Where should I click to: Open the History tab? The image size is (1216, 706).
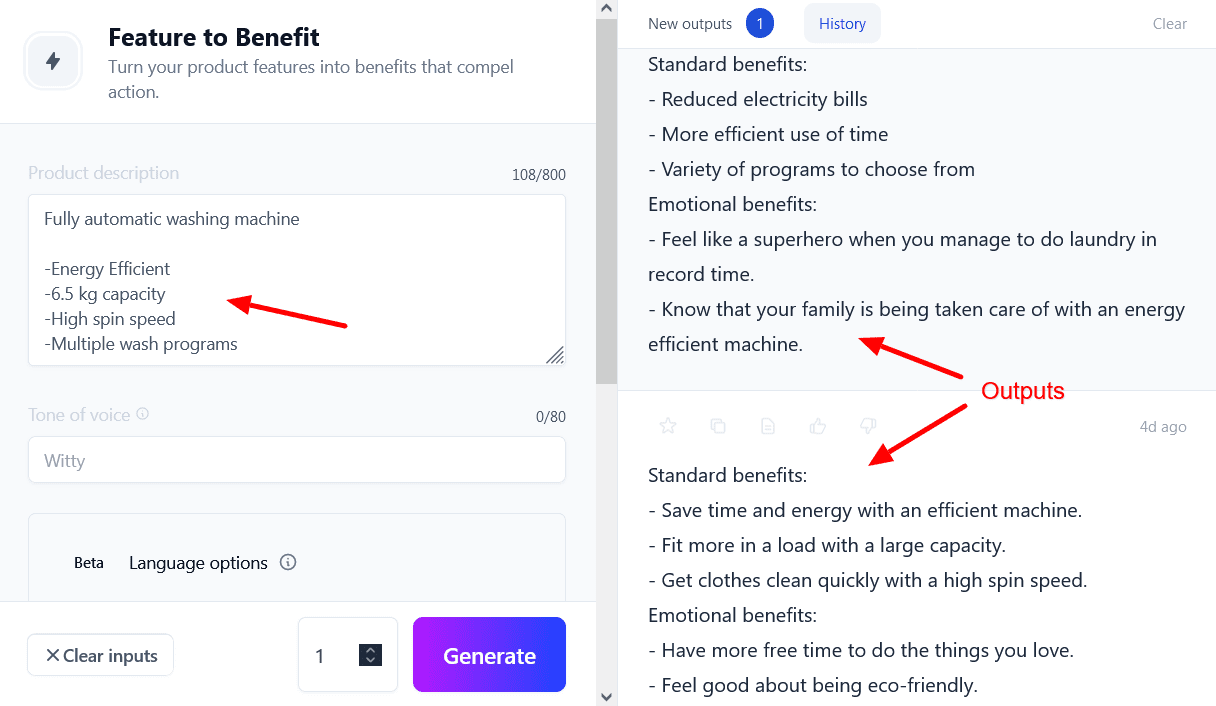click(842, 24)
